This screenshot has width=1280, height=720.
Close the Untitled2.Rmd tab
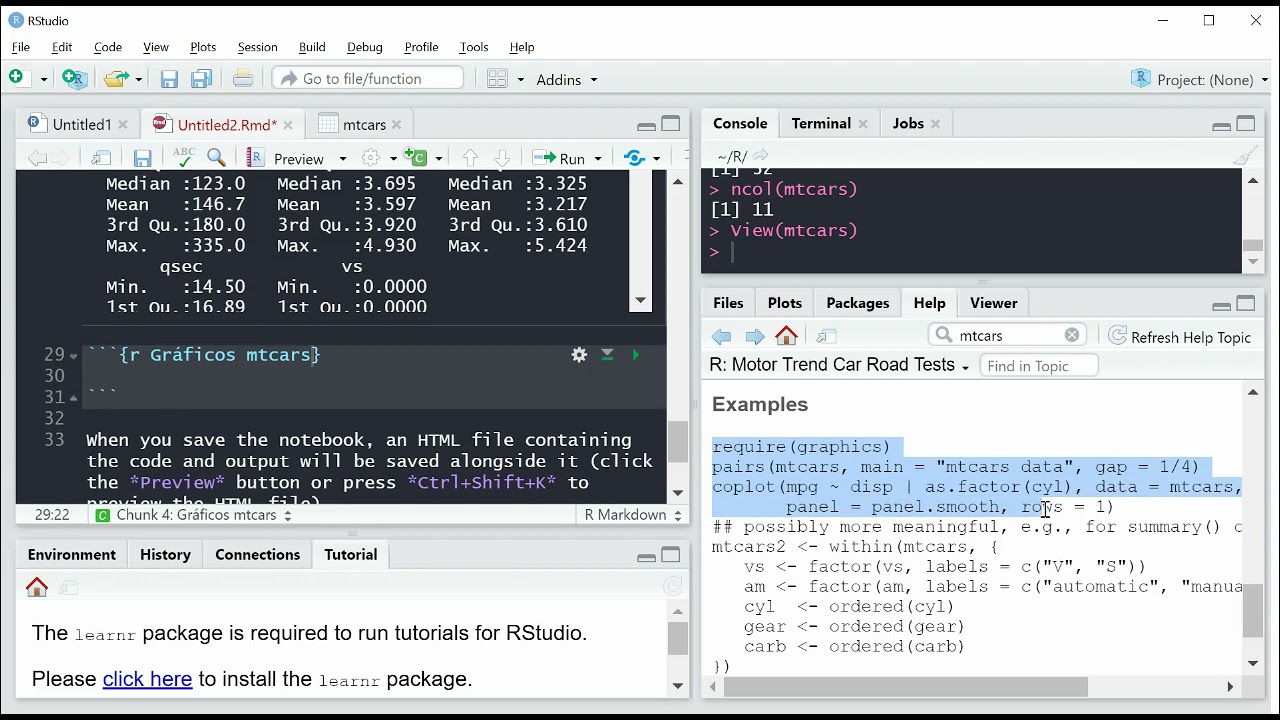288,125
